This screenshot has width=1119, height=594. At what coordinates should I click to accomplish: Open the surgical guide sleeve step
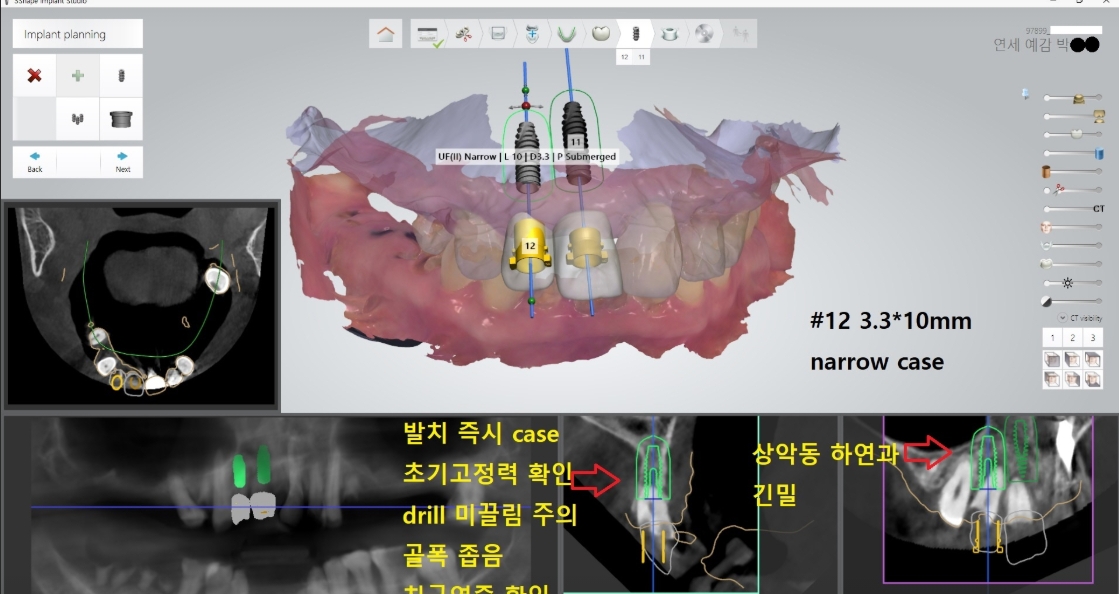pyautogui.click(x=669, y=34)
